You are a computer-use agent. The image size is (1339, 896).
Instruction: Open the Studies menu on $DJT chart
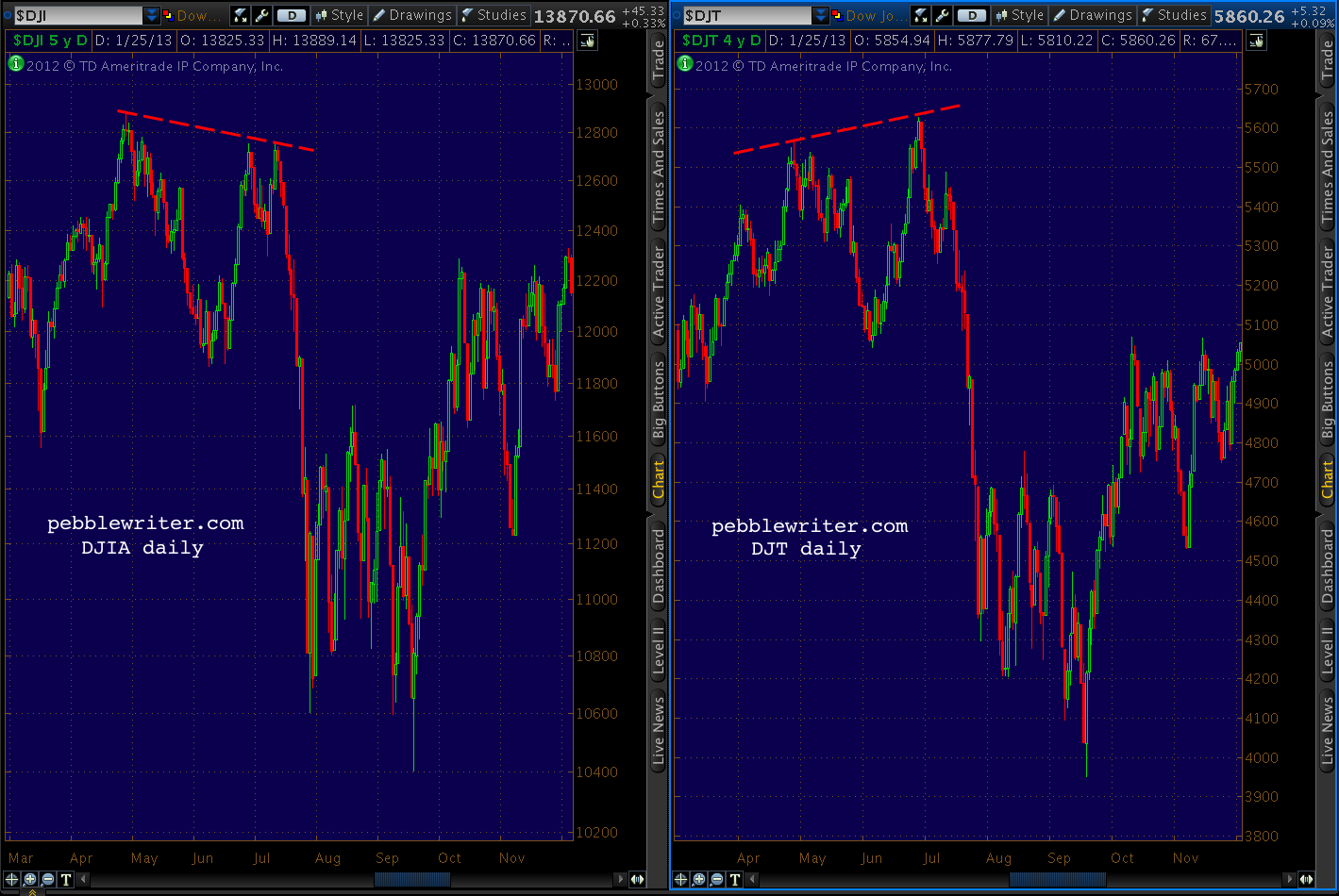pyautogui.click(x=1174, y=15)
